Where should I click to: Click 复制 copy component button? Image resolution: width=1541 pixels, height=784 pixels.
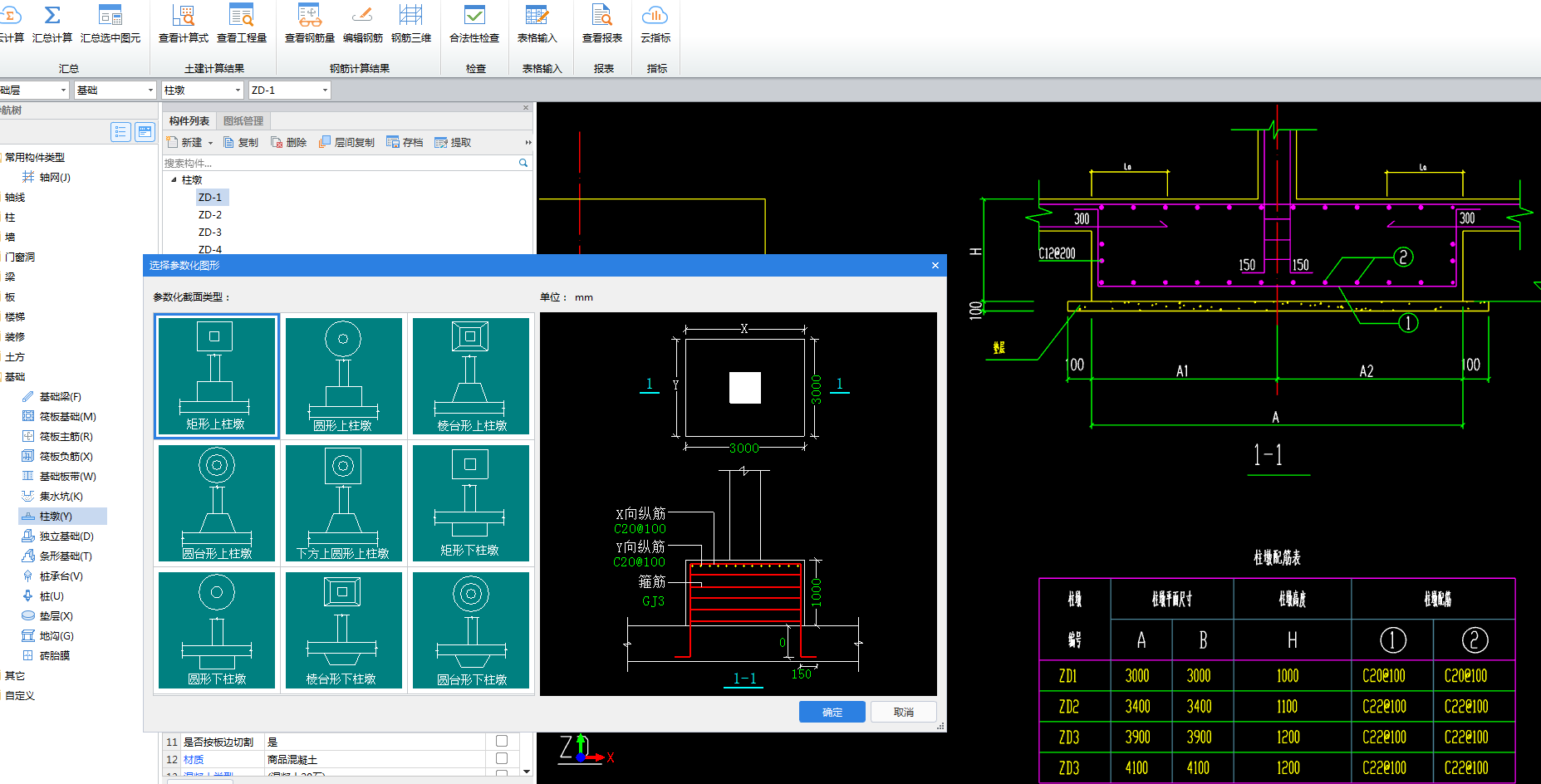[241, 143]
